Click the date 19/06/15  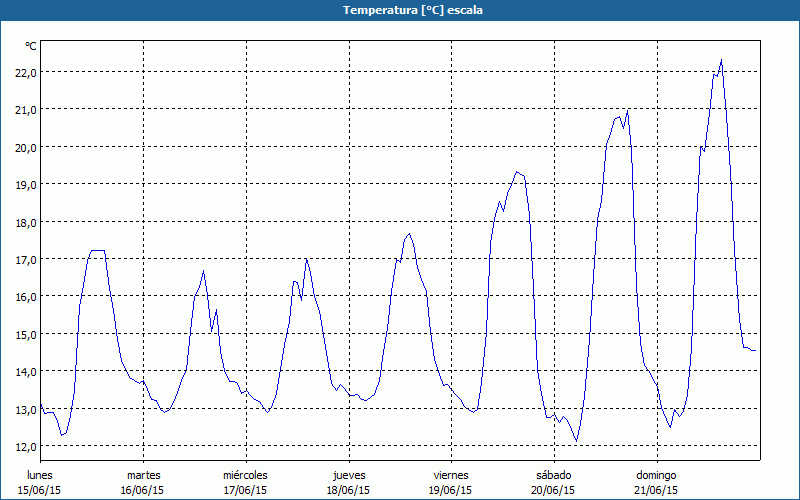pos(451,490)
